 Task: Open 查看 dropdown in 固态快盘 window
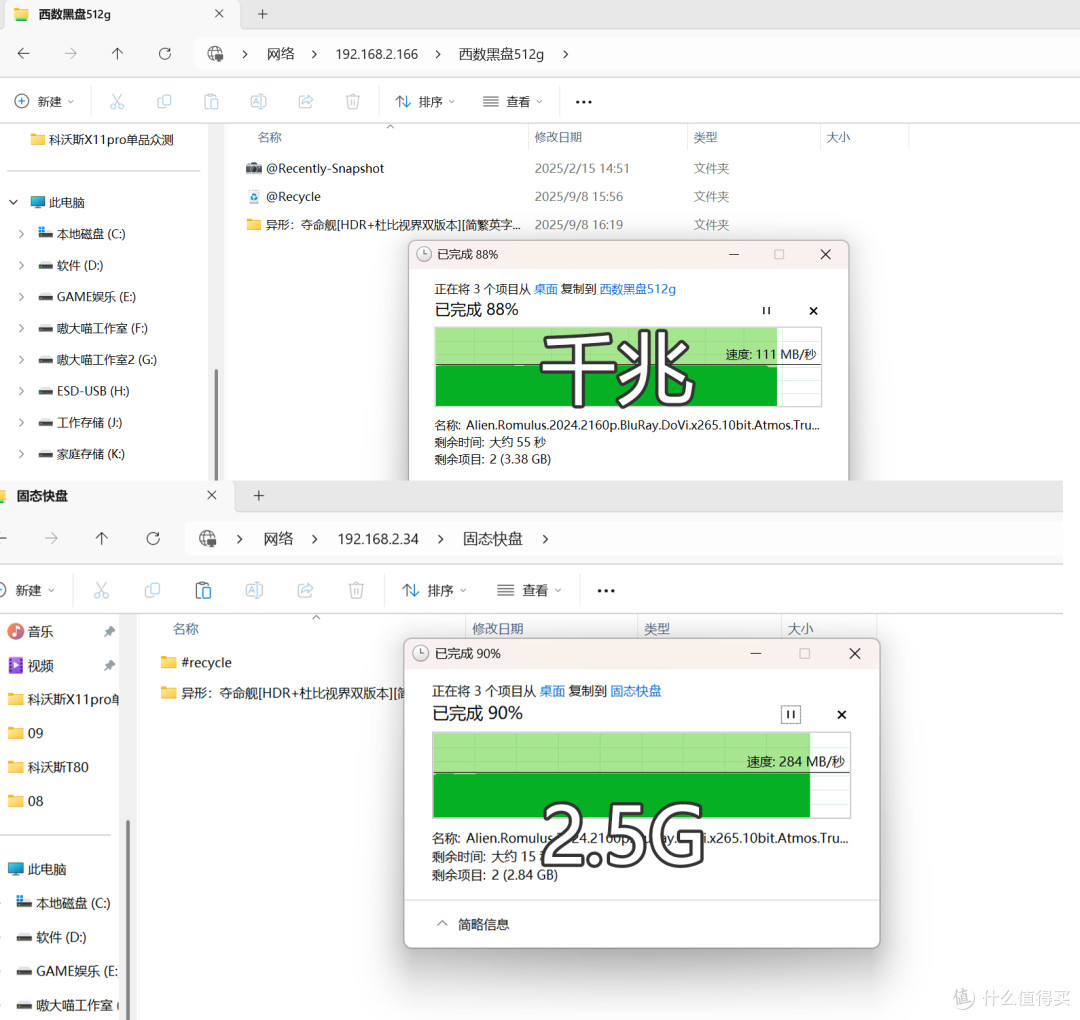click(x=529, y=590)
